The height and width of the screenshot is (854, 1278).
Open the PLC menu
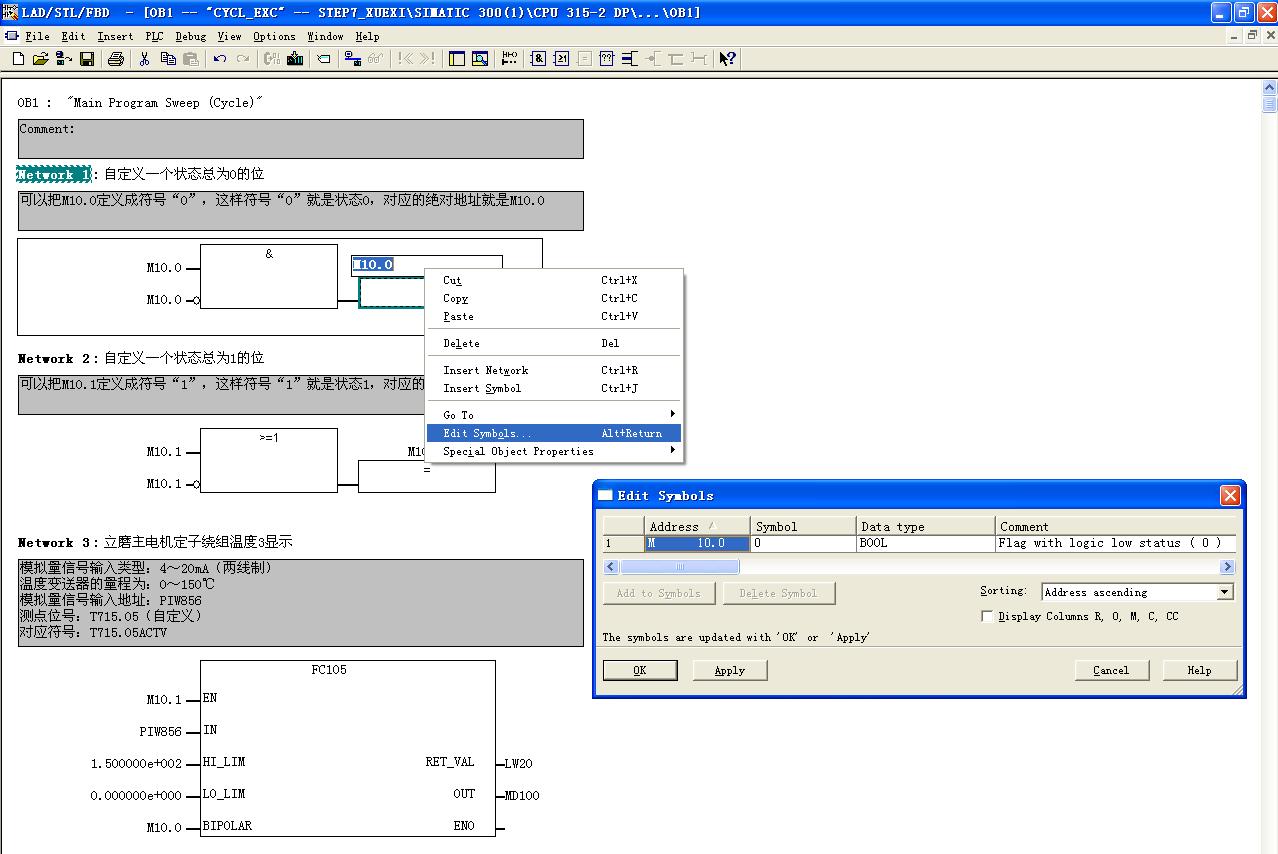click(x=154, y=36)
